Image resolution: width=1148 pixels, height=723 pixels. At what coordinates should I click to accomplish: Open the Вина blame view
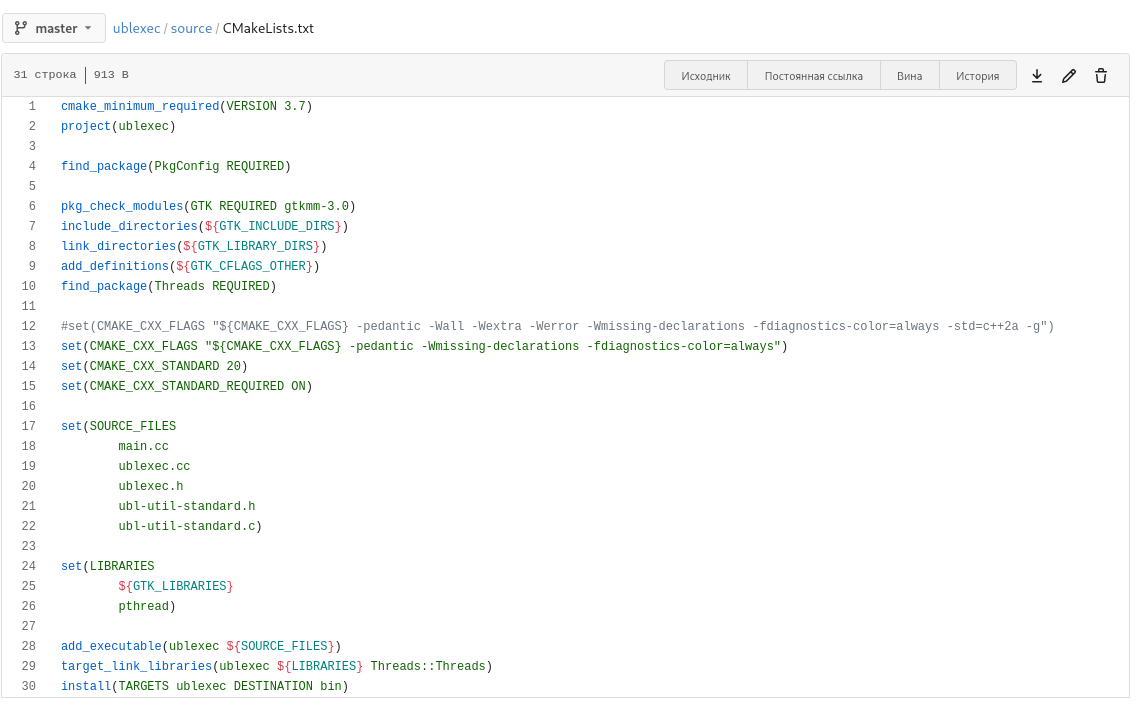909,76
